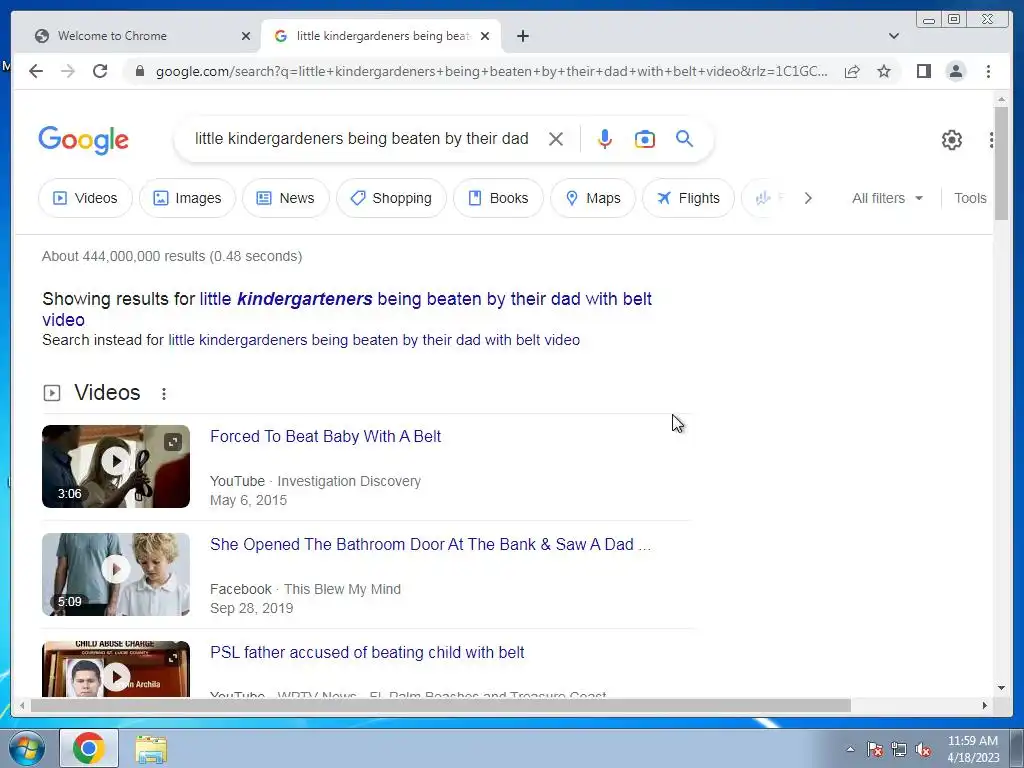Click the Action Center flag tray icon
The width and height of the screenshot is (1024, 768).
click(x=875, y=749)
